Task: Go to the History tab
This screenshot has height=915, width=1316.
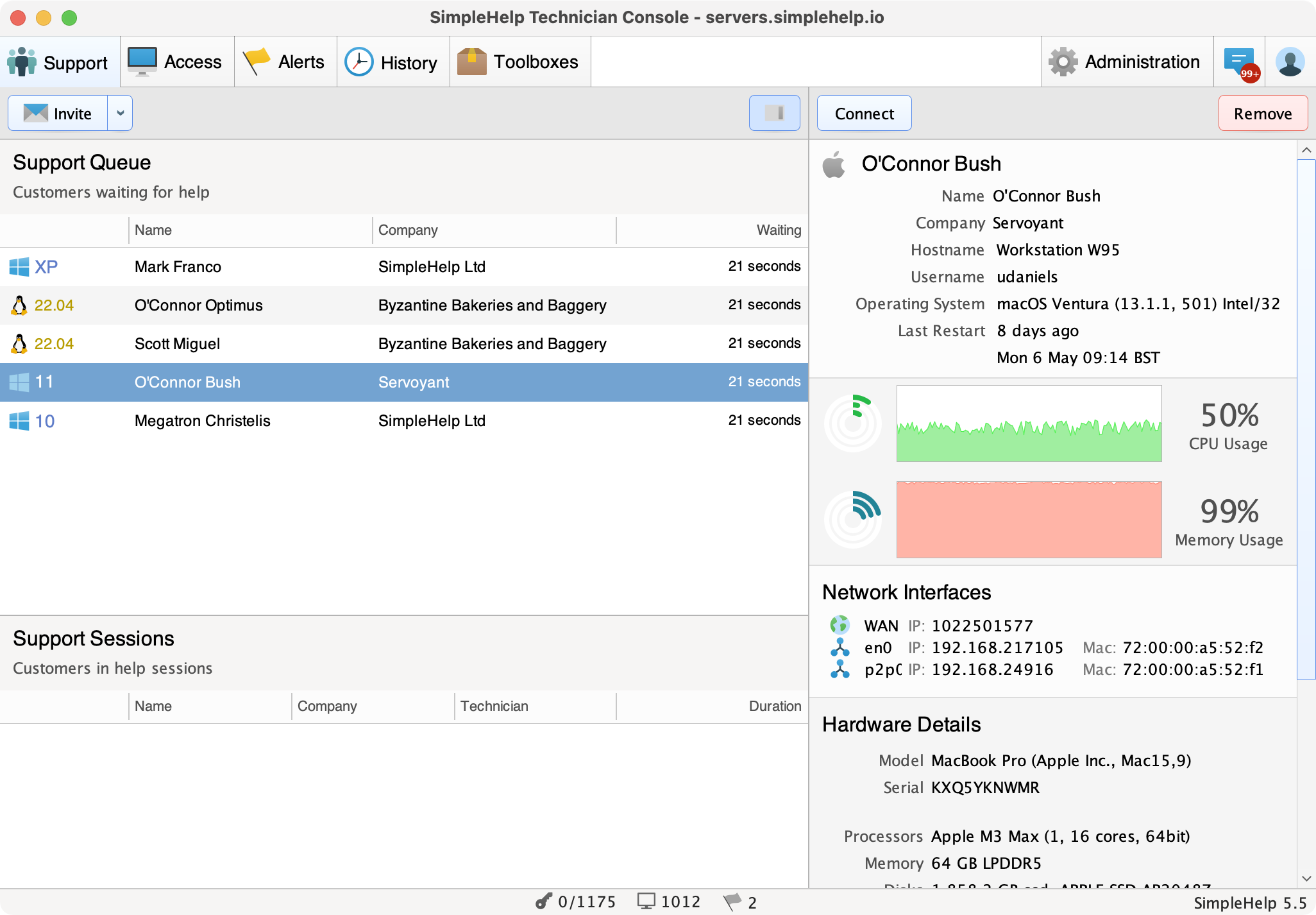Action: coord(393,62)
